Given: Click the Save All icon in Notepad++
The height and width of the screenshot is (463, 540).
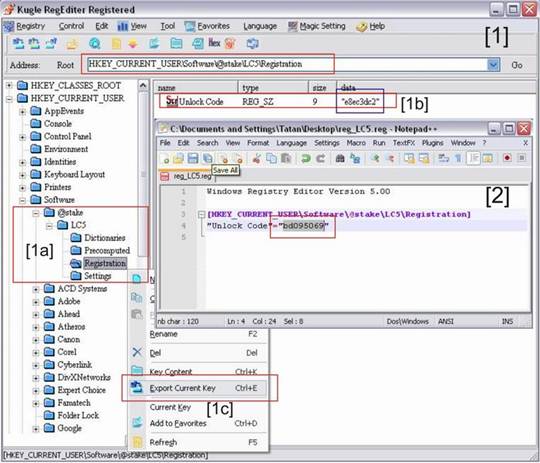Looking at the screenshot, I should (208, 158).
